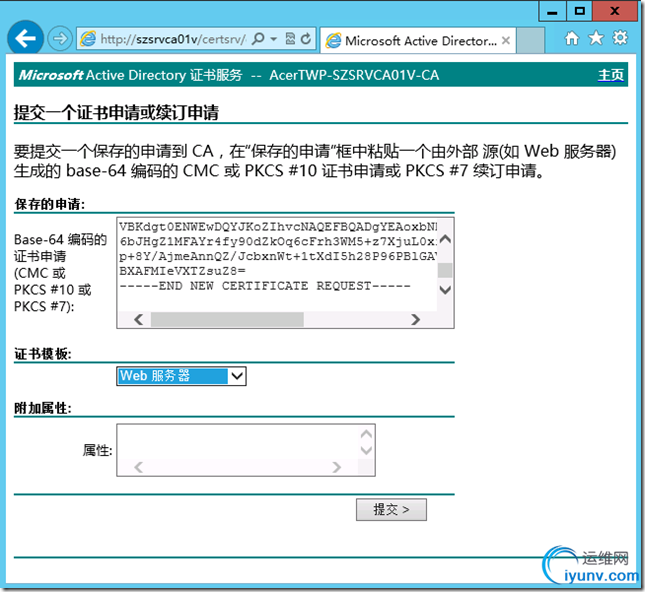Open the Tools gear icon
This screenshot has height=592, width=645.
pyautogui.click(x=620, y=38)
